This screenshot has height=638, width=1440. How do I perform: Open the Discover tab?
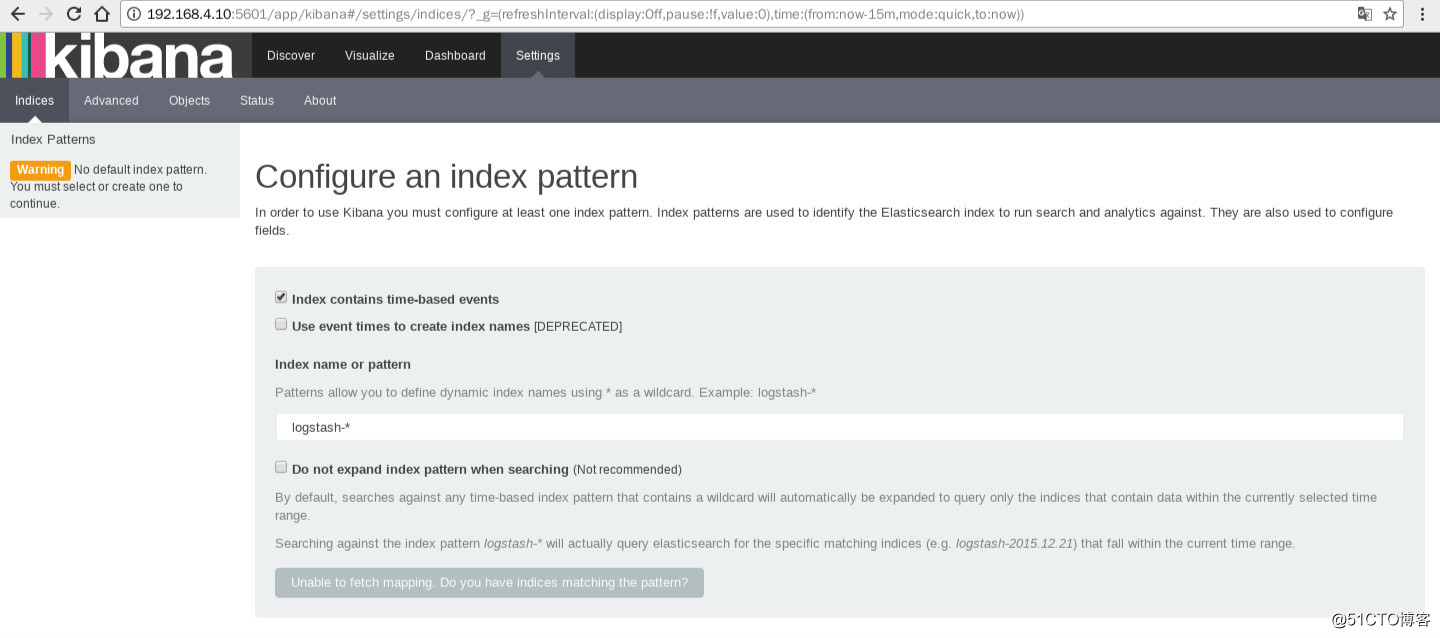coord(291,55)
